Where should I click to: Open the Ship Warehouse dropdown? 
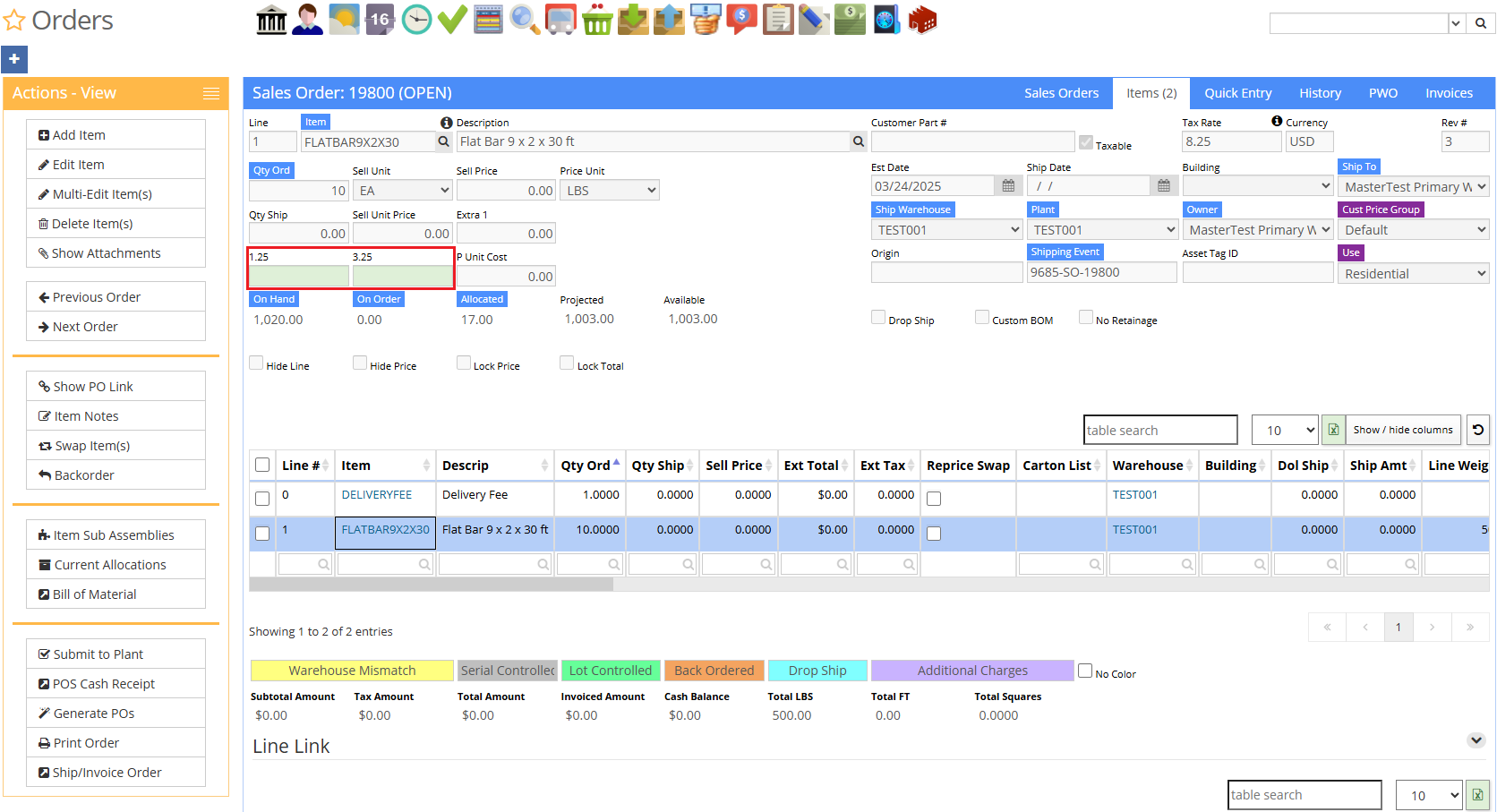click(947, 230)
